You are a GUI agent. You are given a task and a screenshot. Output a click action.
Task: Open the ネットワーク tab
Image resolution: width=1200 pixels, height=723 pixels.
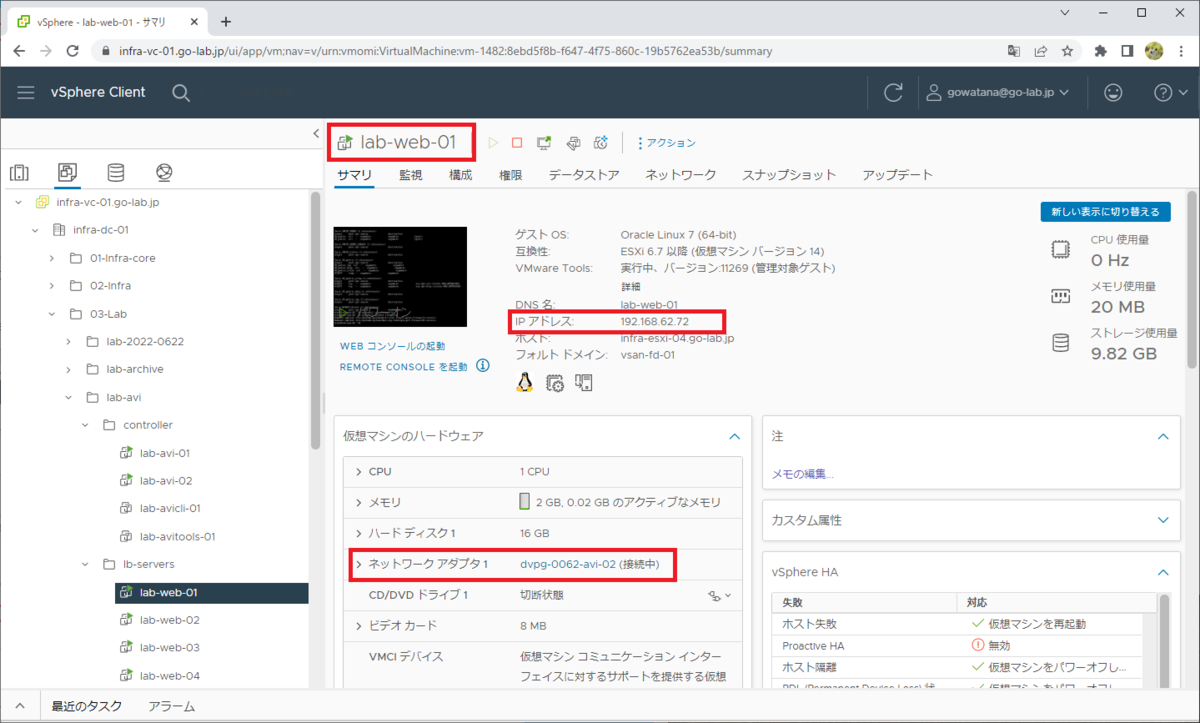(x=681, y=175)
